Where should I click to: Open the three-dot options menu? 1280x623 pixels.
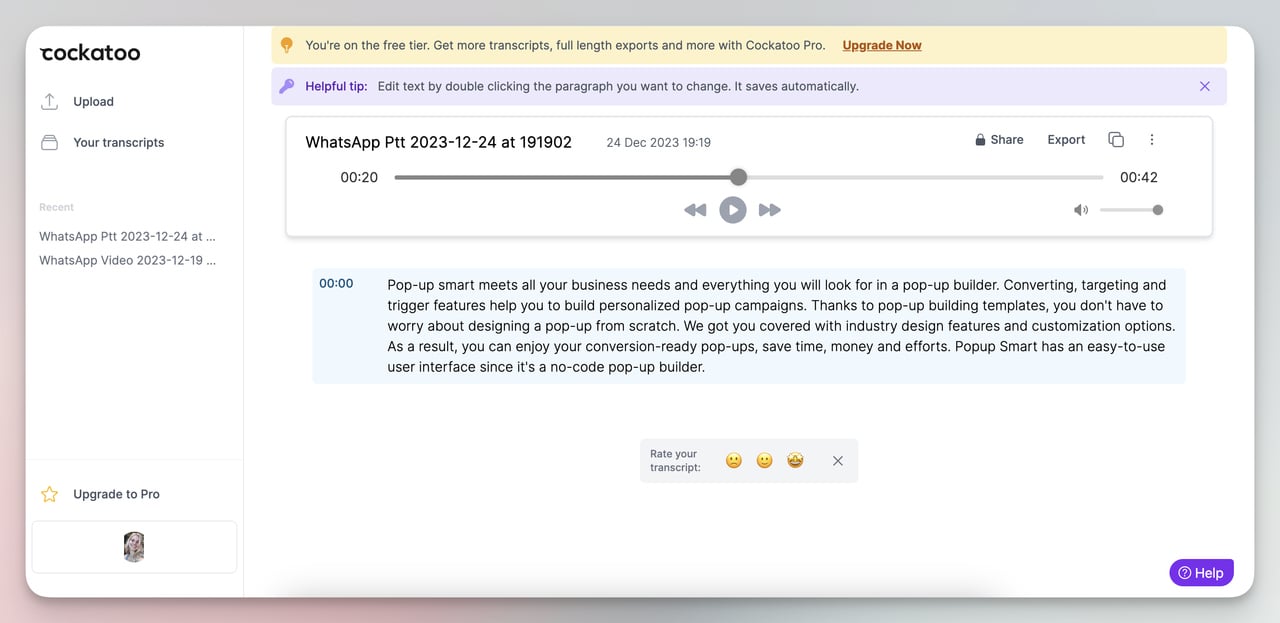point(1151,139)
